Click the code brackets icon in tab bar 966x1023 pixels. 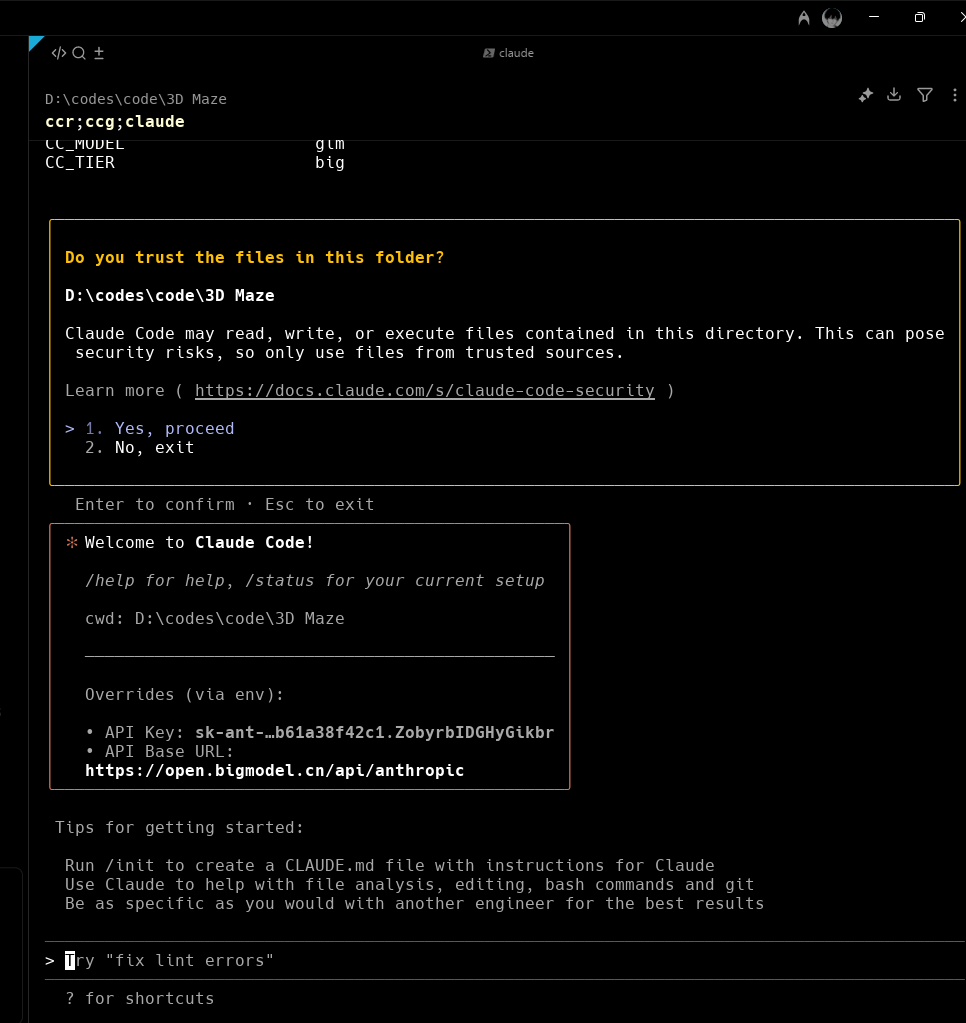pyautogui.click(x=59, y=53)
